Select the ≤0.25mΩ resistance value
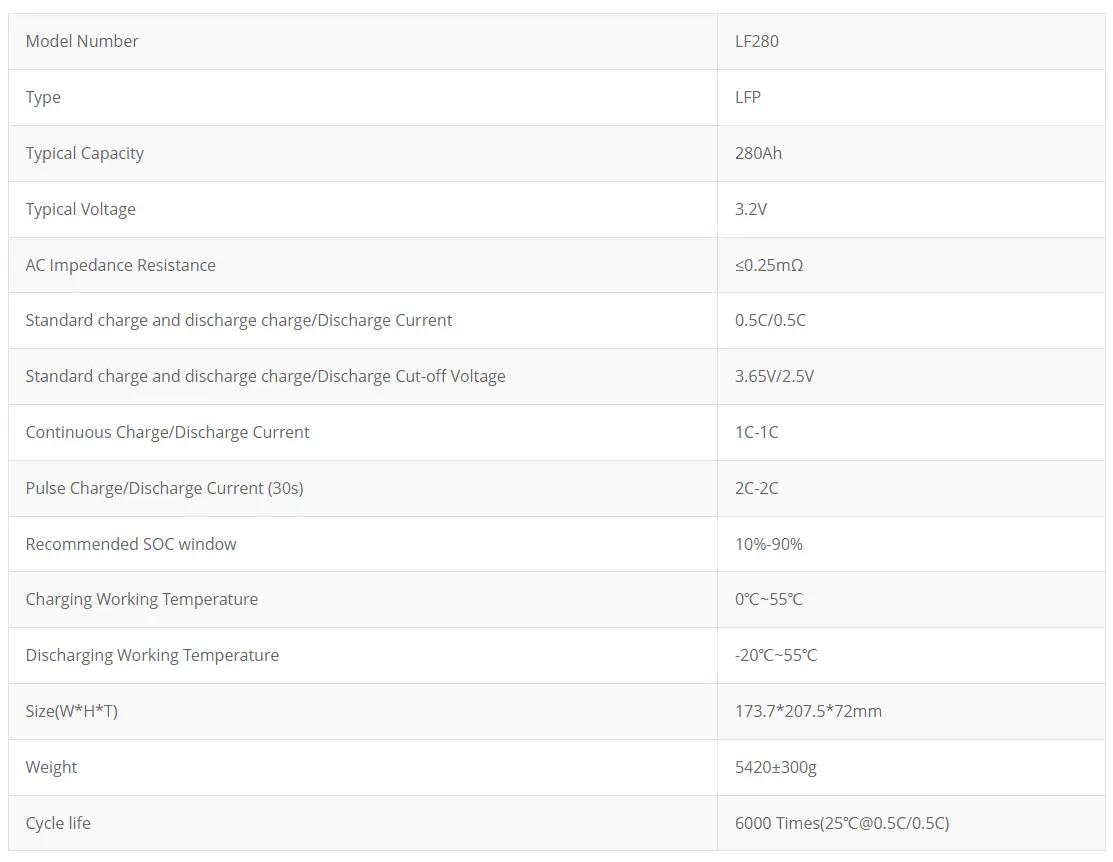This screenshot has height=862, width=1113. [x=769, y=265]
